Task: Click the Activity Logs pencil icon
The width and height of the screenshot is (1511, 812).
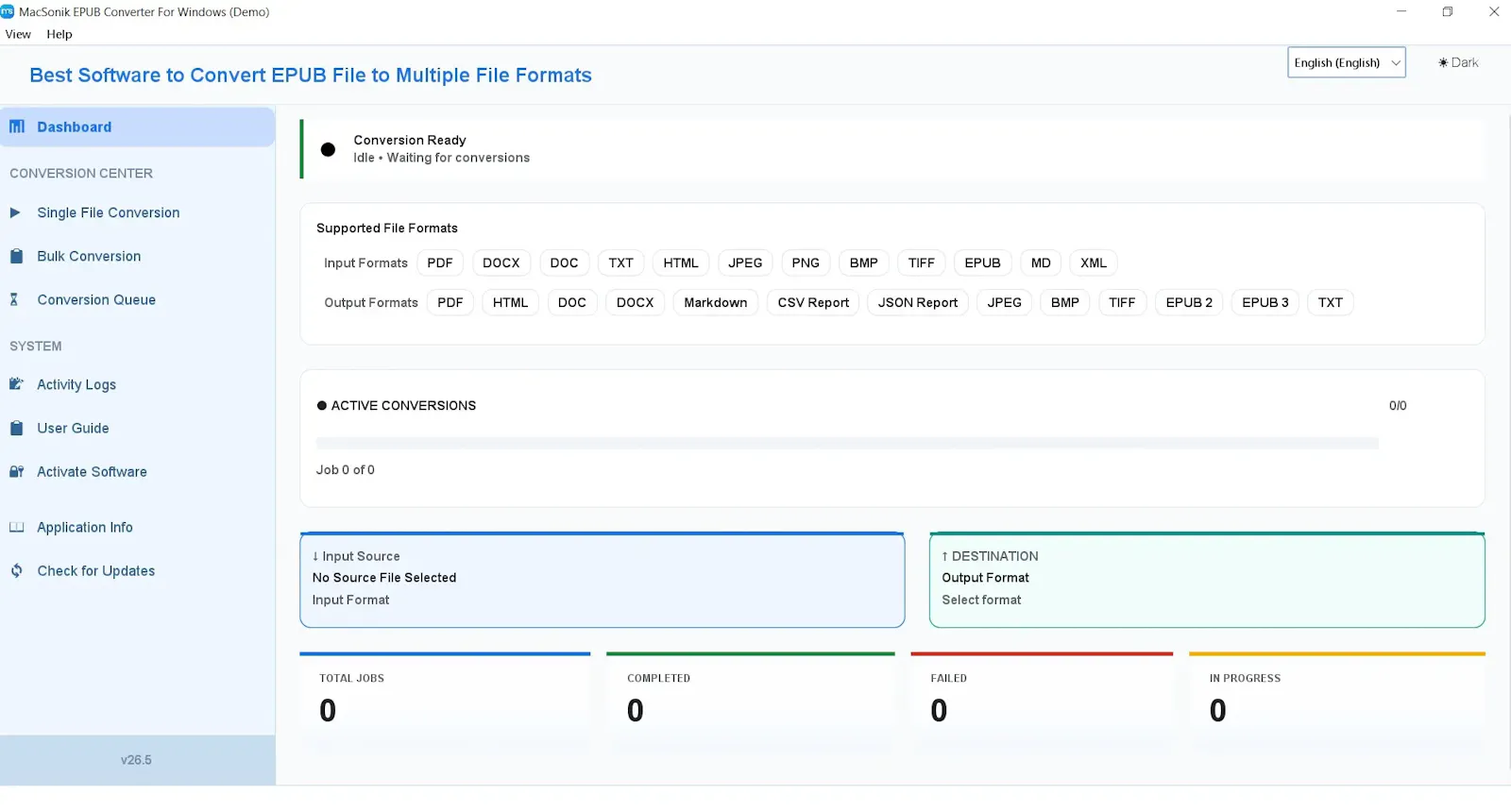Action: click(x=16, y=384)
